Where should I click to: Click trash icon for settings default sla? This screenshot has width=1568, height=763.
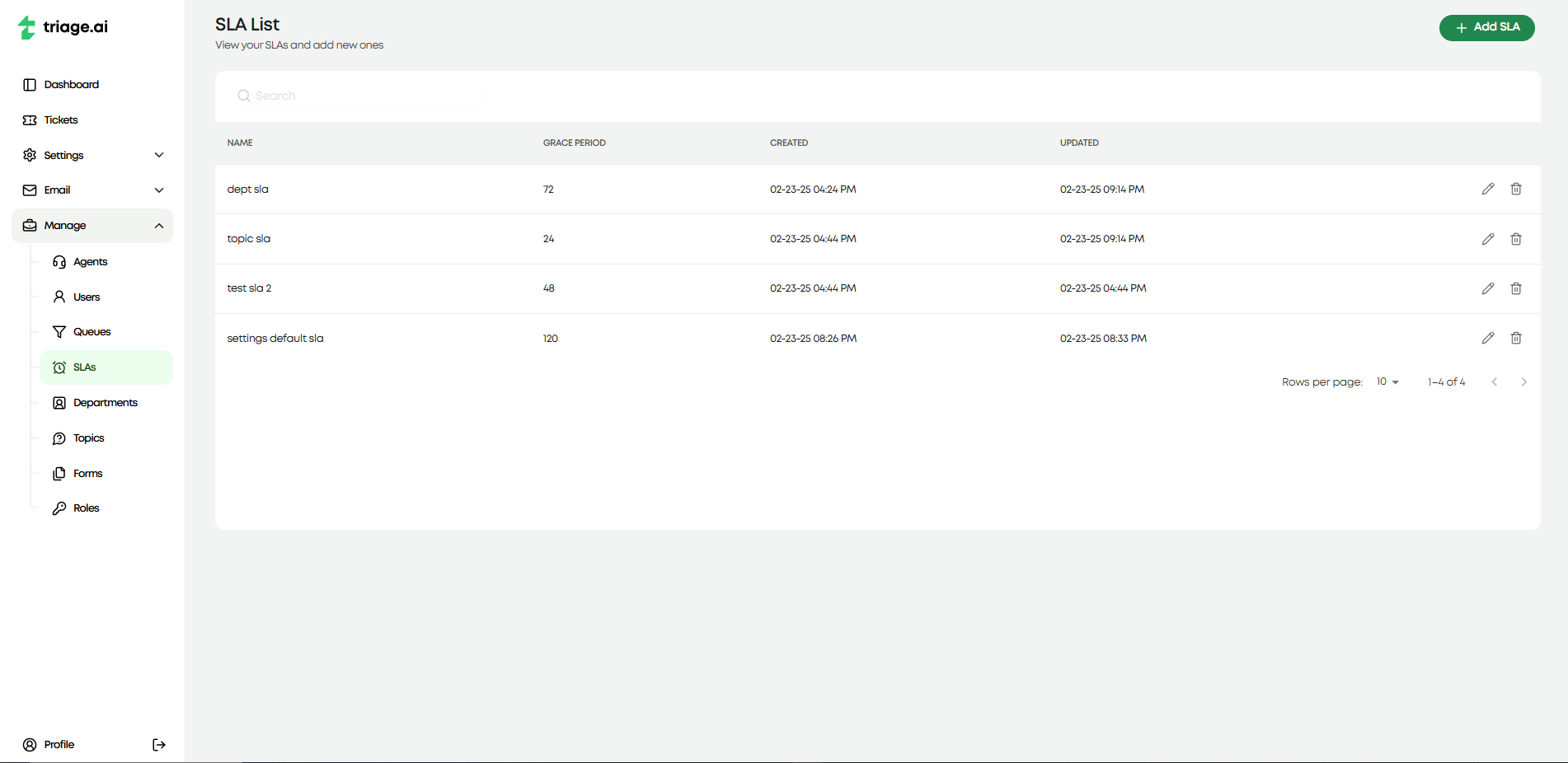pos(1515,338)
